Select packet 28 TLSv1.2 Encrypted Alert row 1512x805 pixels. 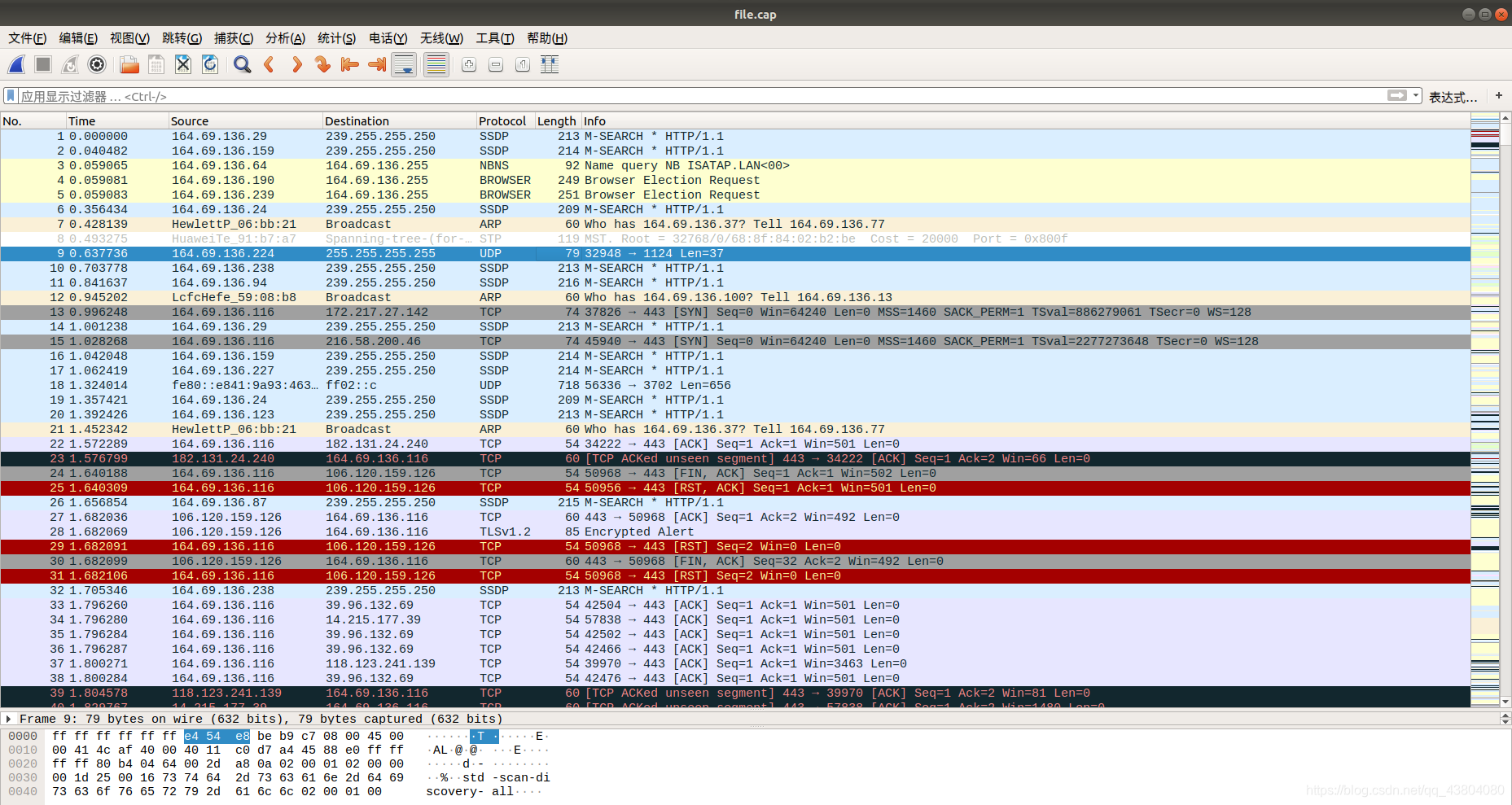click(735, 532)
